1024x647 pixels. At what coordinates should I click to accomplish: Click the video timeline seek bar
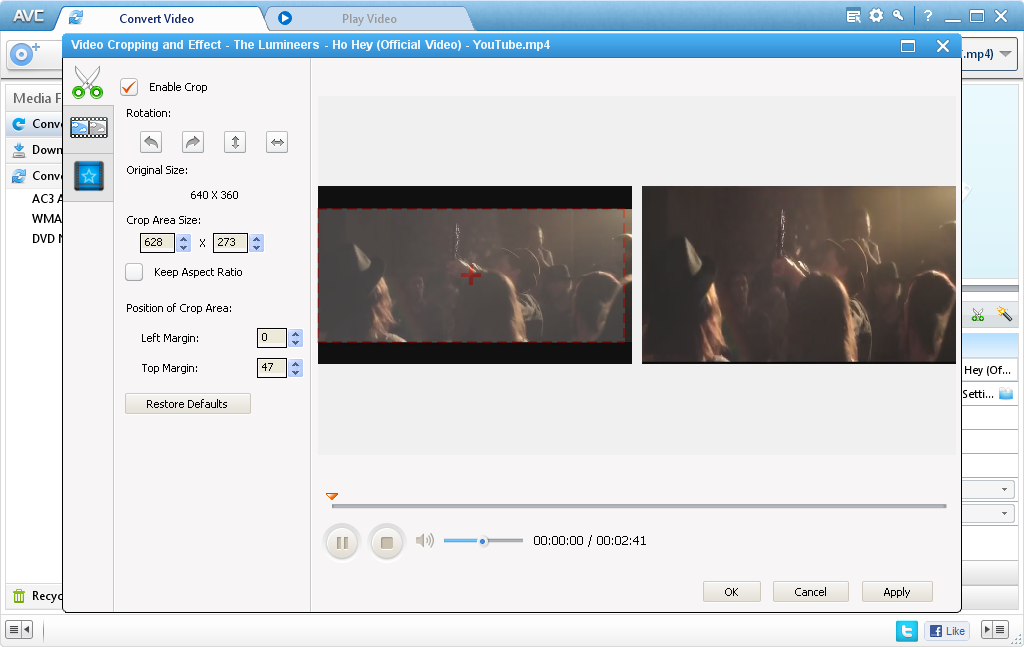pyautogui.click(x=639, y=506)
